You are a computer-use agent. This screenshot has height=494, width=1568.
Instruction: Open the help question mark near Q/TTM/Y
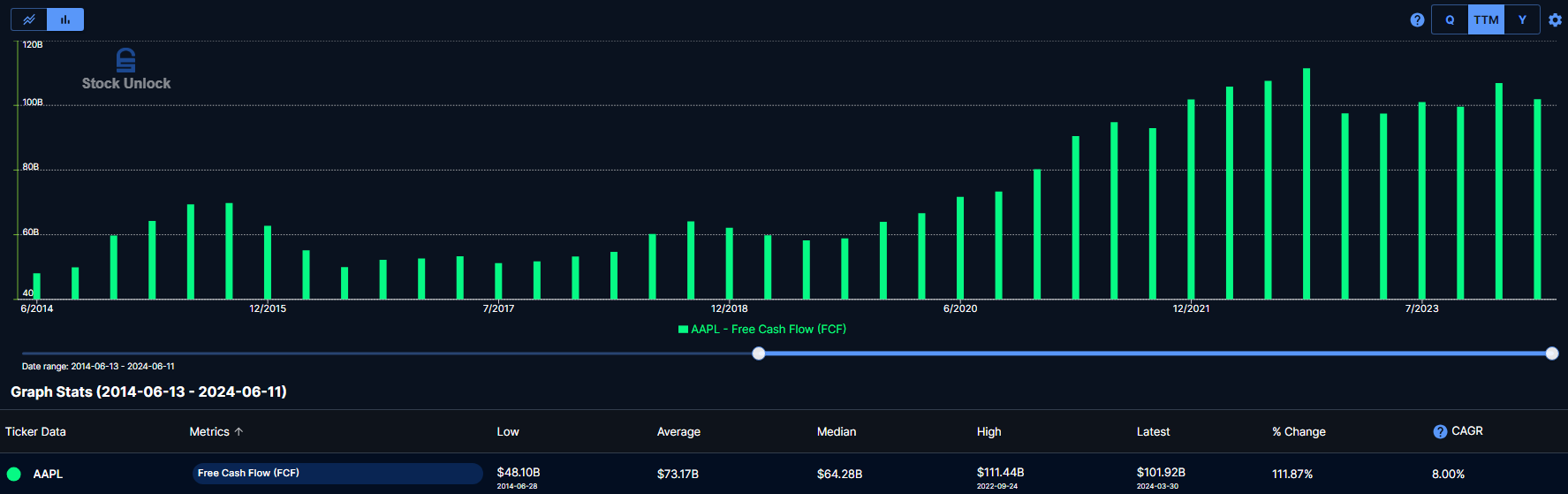pos(1417,19)
